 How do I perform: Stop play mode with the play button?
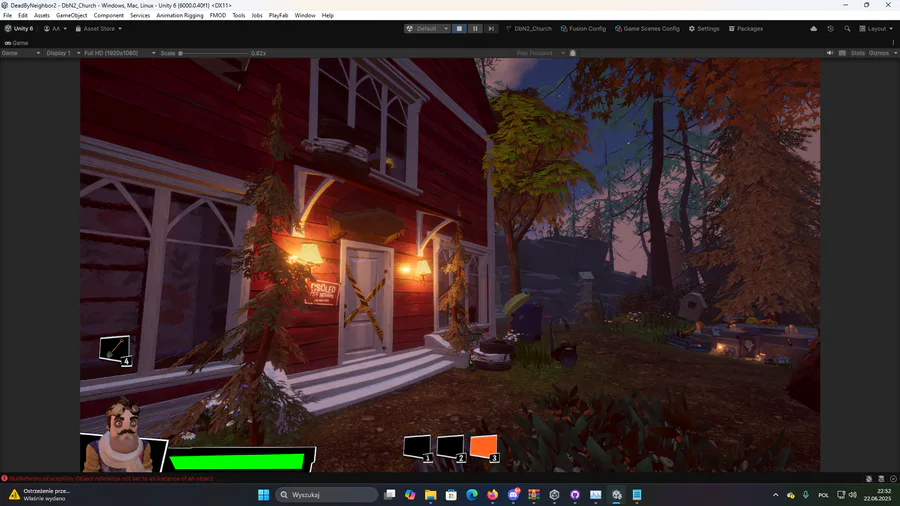coord(459,29)
